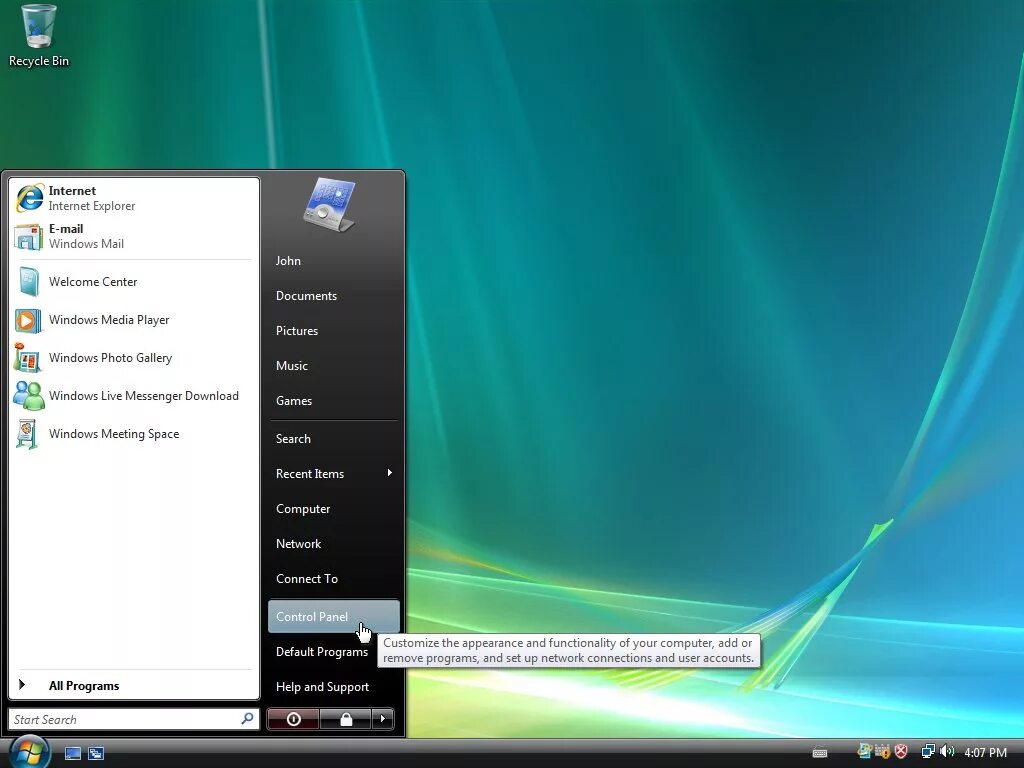Open the Games folder
Screen dimensions: 1024x768
tap(333, 401)
